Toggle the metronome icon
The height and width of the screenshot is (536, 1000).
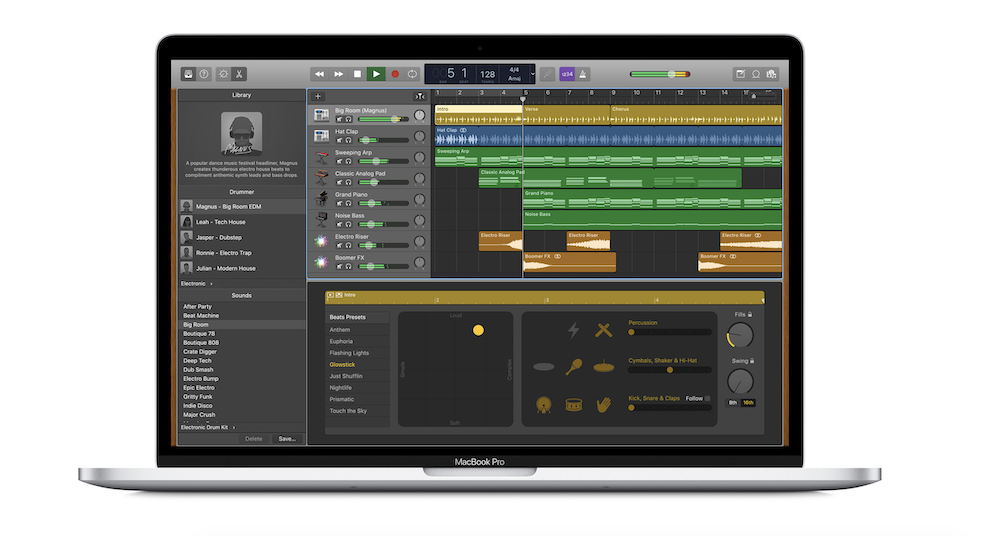tap(583, 74)
